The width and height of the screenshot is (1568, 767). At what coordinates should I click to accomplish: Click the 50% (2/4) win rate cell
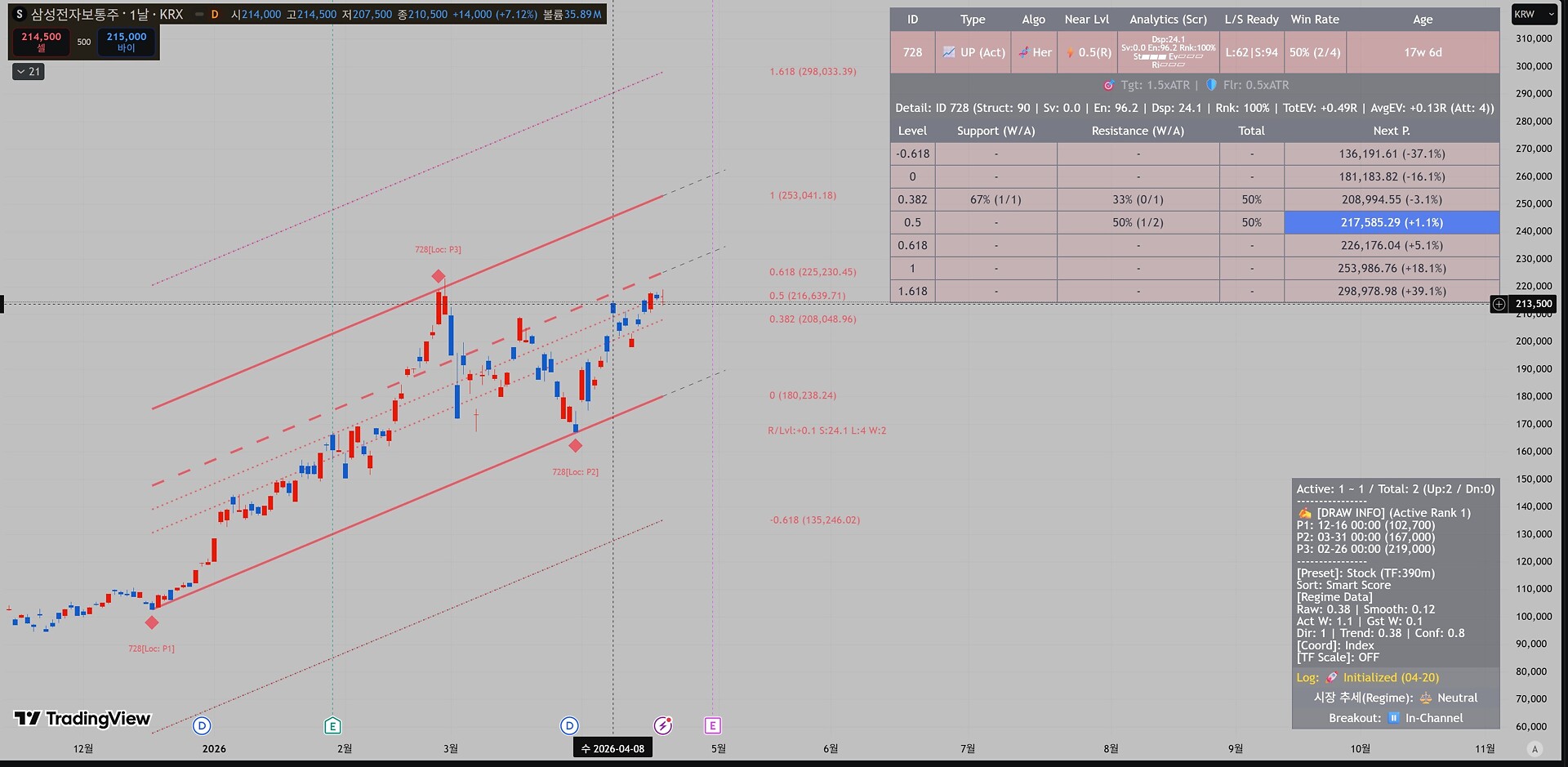point(1315,52)
